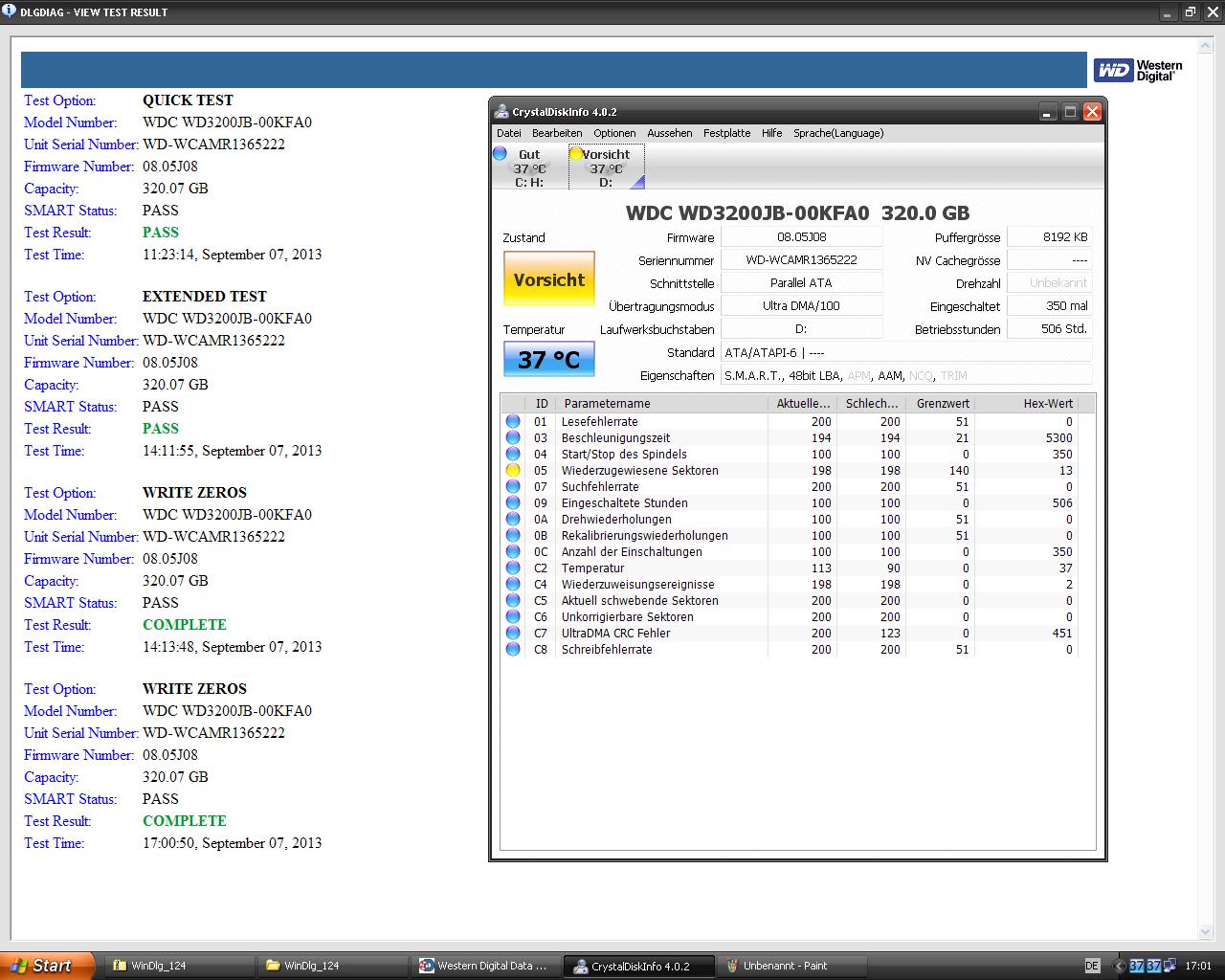Click the taskbar clock showing 17:01
This screenshot has height=980, width=1225.
(x=1198, y=966)
